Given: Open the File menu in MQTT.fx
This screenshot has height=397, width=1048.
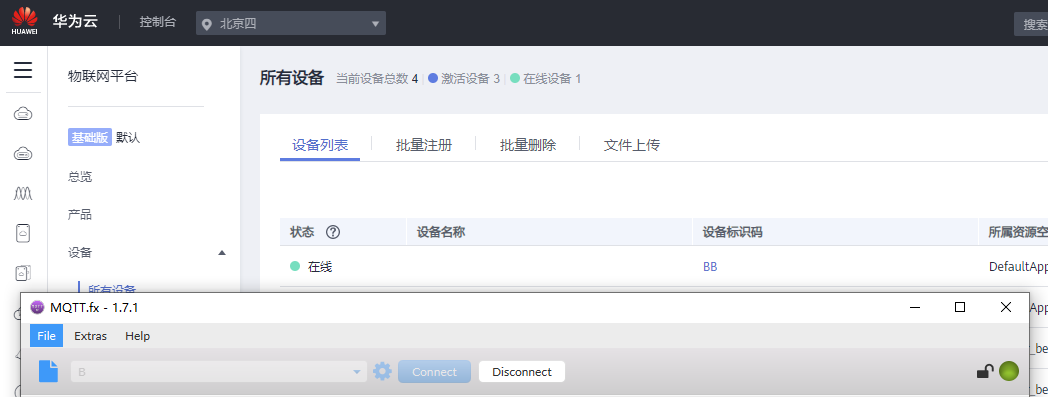Looking at the screenshot, I should tap(46, 336).
